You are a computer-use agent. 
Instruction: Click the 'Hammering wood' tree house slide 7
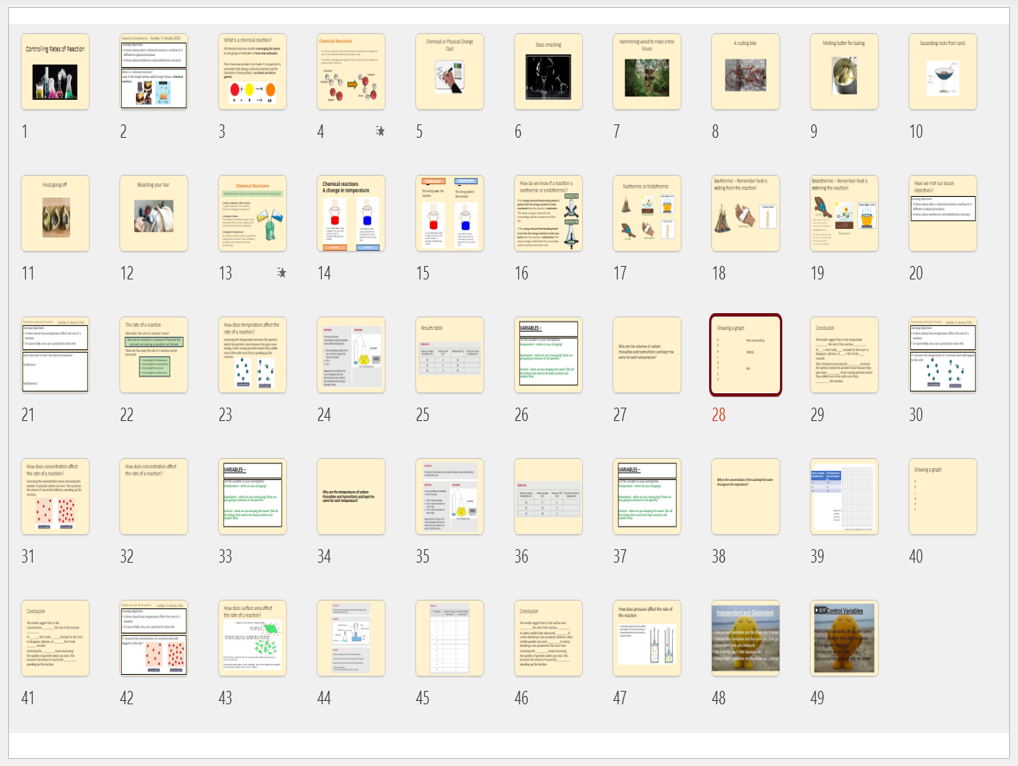tap(647, 72)
